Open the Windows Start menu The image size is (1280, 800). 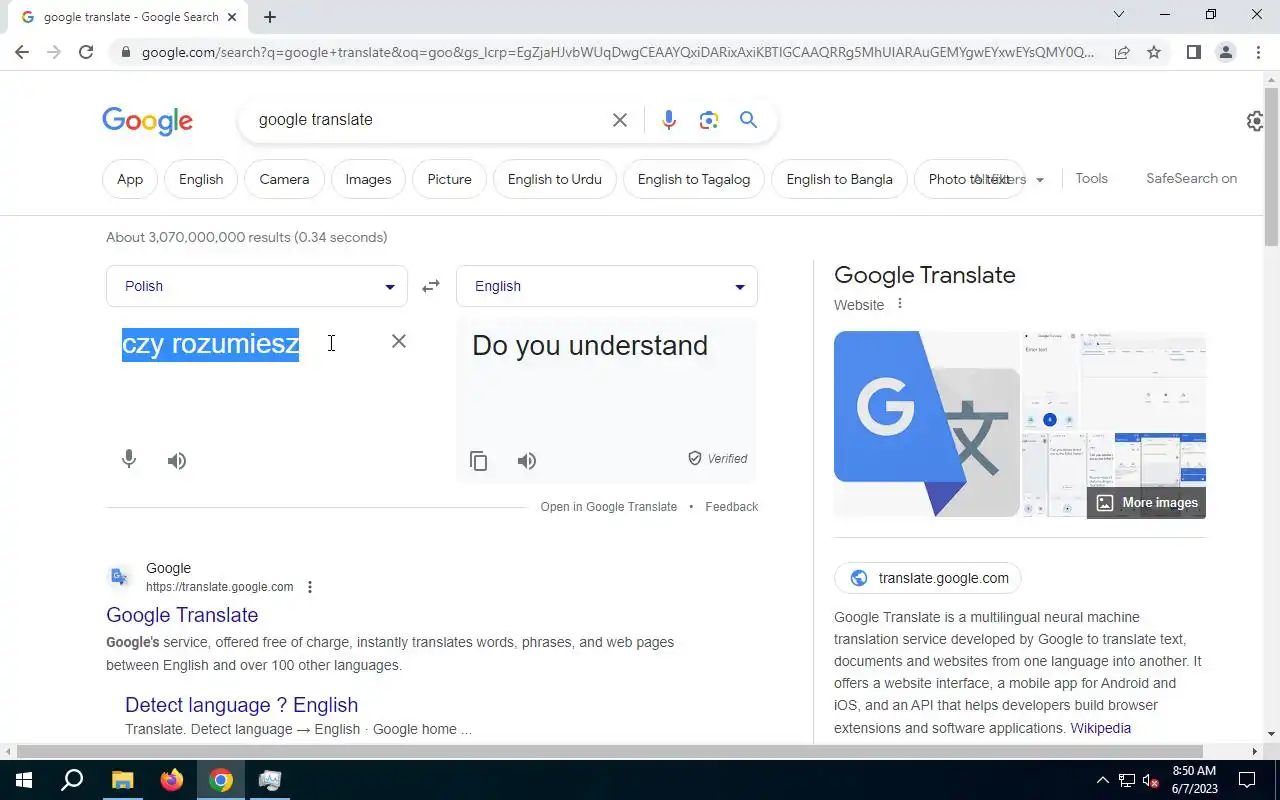pos(24,780)
